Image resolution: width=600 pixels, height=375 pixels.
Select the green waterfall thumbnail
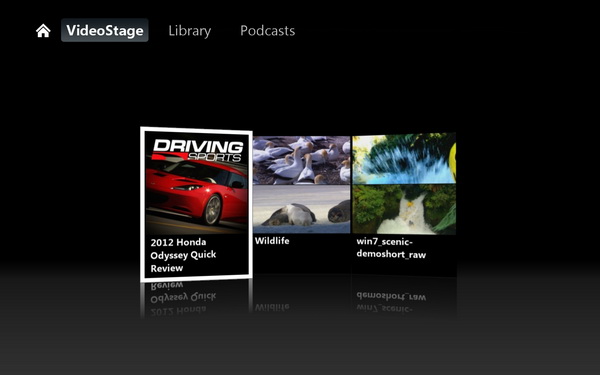click(404, 209)
